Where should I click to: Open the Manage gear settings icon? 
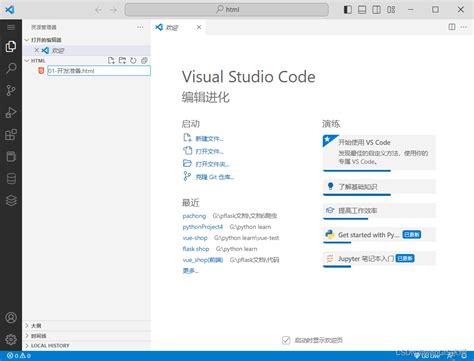[x=11, y=339]
